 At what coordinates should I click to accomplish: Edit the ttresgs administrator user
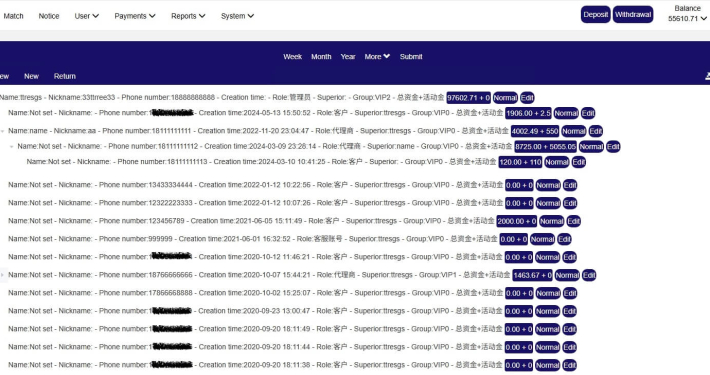(527, 98)
